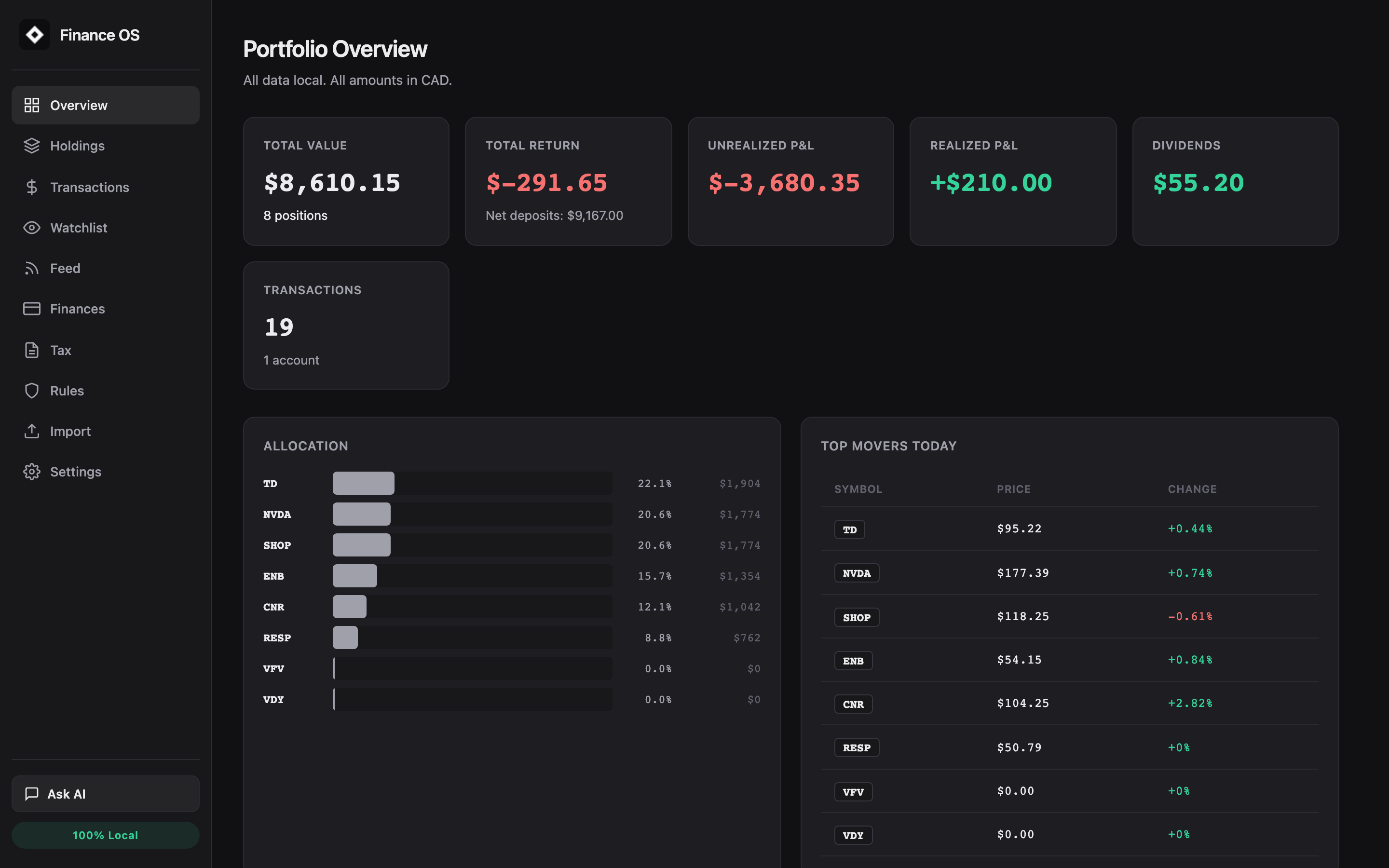Click the Ask AI chat icon
This screenshot has width=1389, height=868.
(x=31, y=794)
